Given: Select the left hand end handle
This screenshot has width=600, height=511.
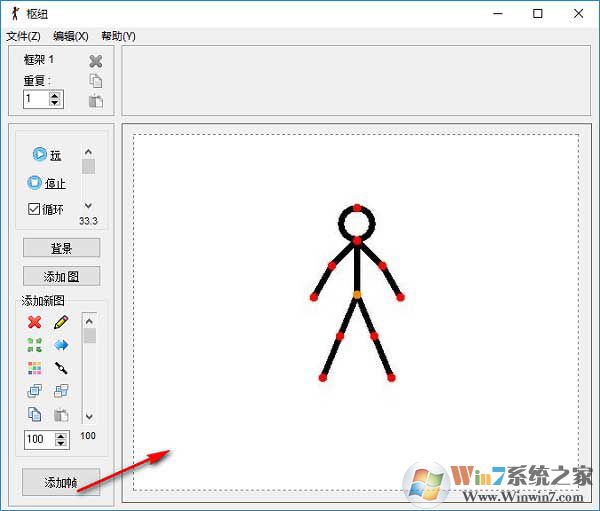Looking at the screenshot, I should (x=314, y=297).
